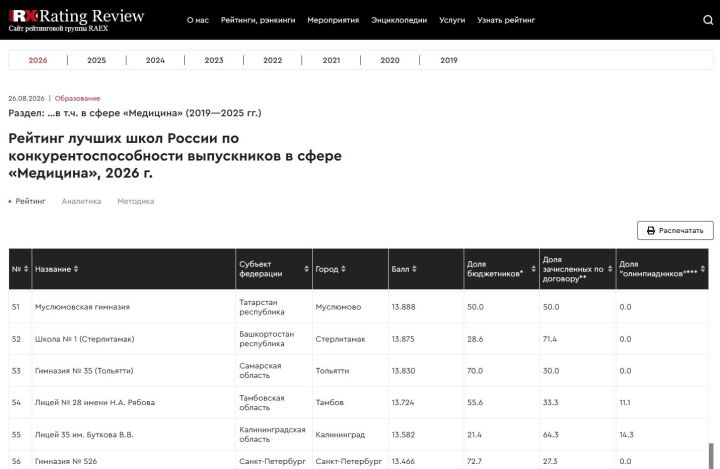This screenshot has width=720, height=469.
Task: Select the Рейтинг section tab
Action: [31, 201]
